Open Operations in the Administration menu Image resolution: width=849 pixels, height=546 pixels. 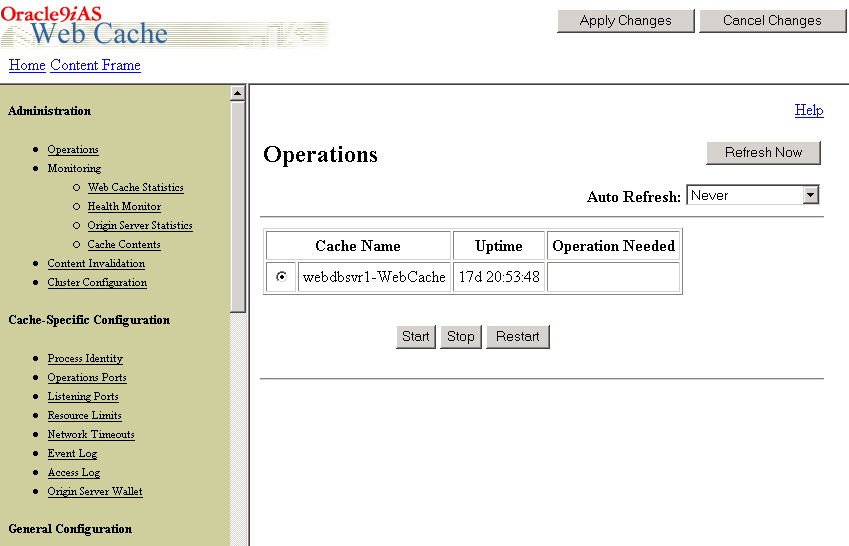pos(73,150)
